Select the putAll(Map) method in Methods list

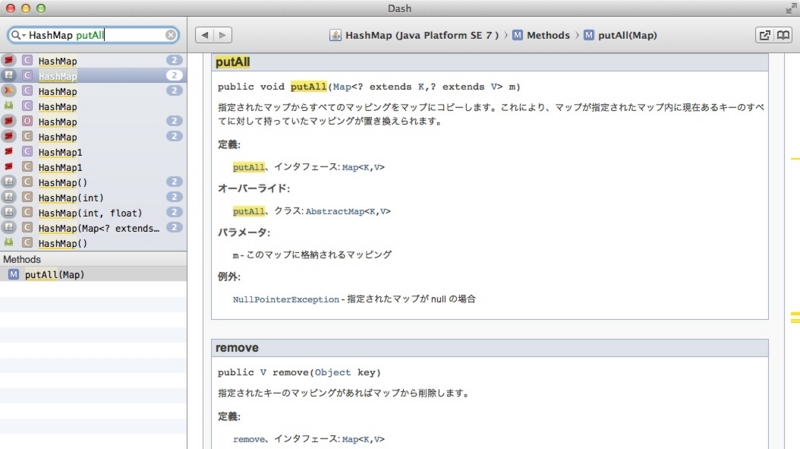(x=93, y=274)
